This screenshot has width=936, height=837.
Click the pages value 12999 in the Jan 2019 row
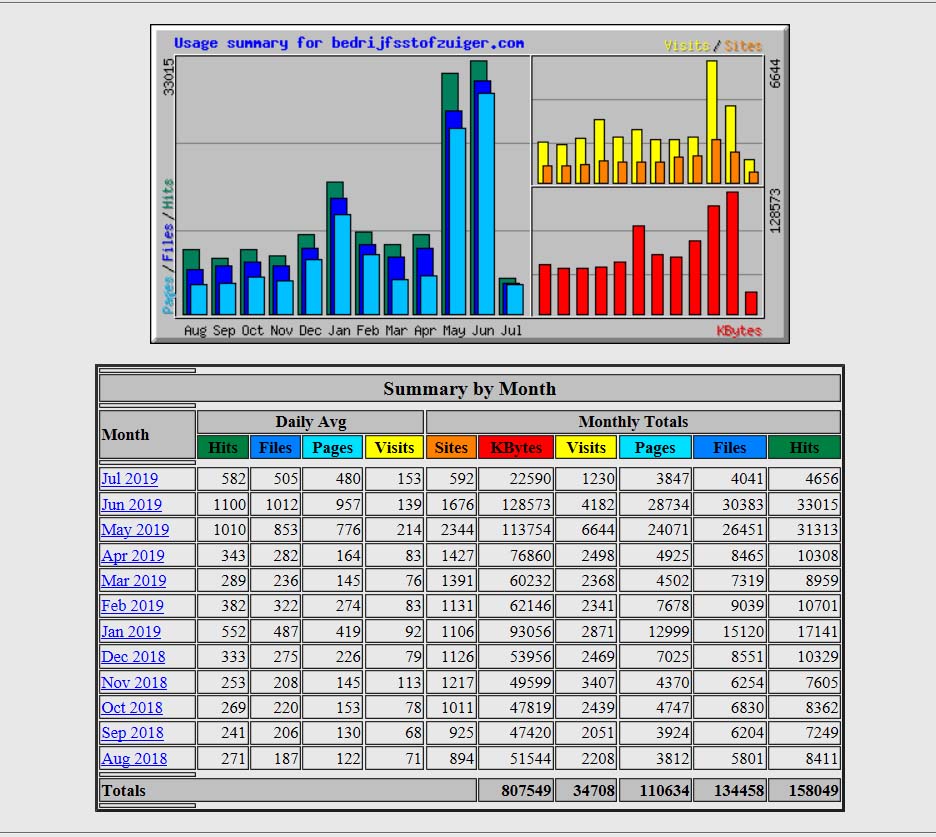pos(669,631)
